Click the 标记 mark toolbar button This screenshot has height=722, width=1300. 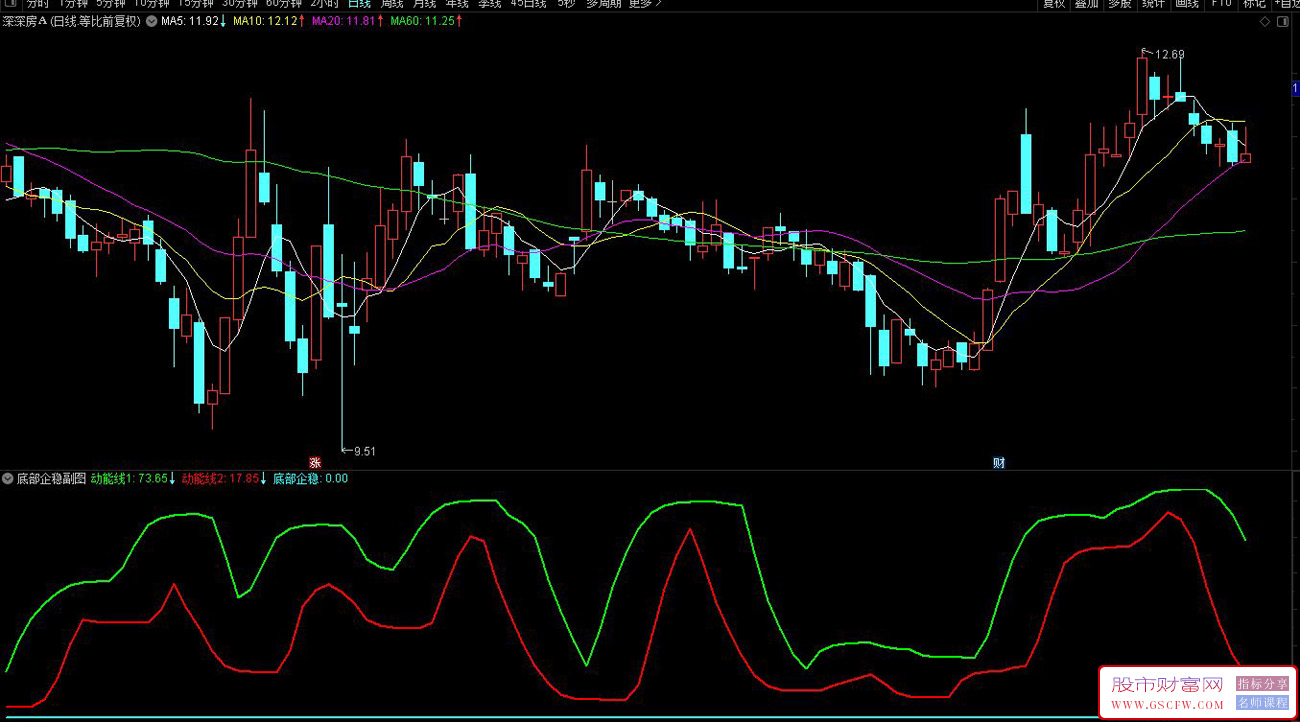click(x=1254, y=4)
